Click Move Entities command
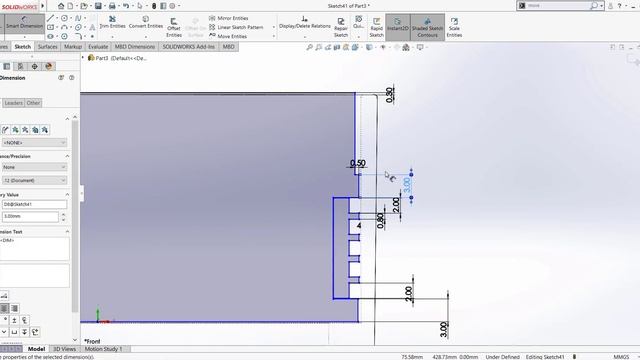The height and width of the screenshot is (360, 640). (228, 36)
